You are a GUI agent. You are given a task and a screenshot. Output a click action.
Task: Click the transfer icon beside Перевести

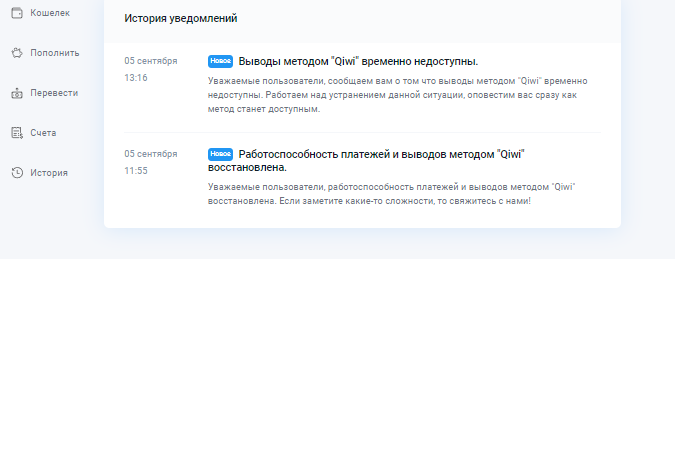pos(17,93)
